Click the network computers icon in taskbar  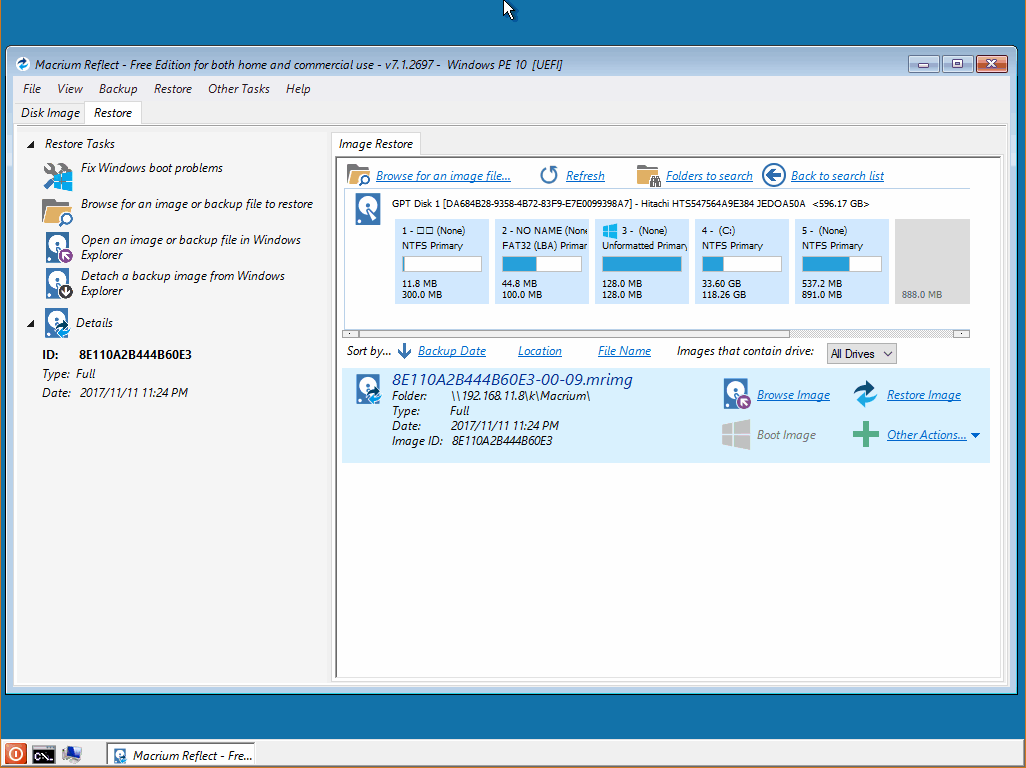click(72, 755)
